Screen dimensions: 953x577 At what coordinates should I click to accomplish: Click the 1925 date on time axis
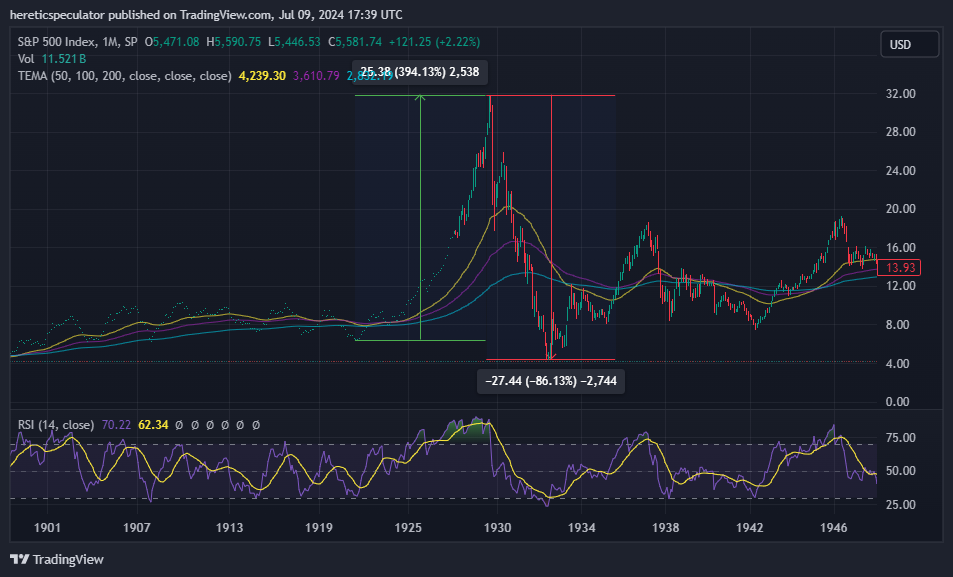(x=408, y=528)
